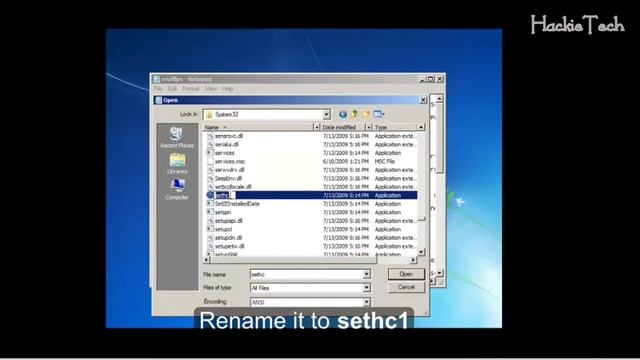
Task: Click the MSC File type cell
Action: pyautogui.click(x=384, y=161)
